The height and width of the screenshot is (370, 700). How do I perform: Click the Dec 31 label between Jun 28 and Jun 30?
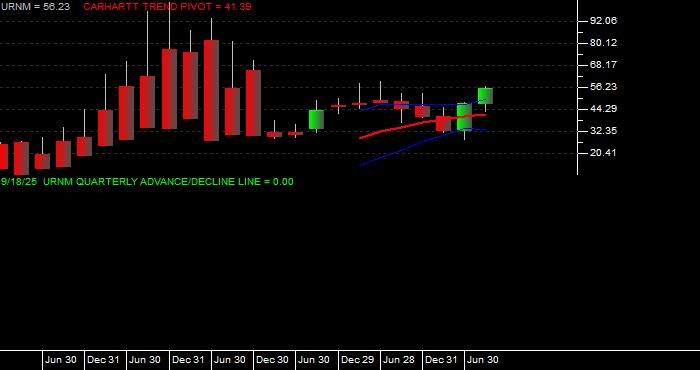(x=441, y=360)
